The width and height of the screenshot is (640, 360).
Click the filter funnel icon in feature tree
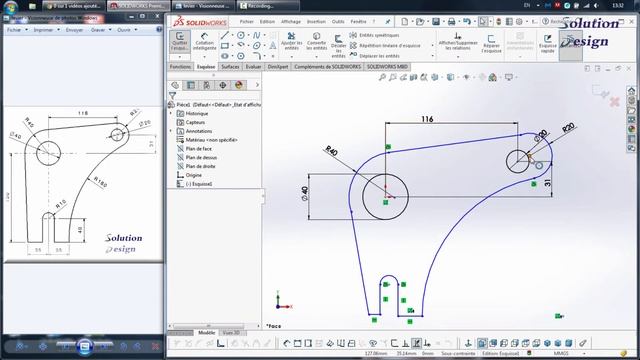point(172,96)
